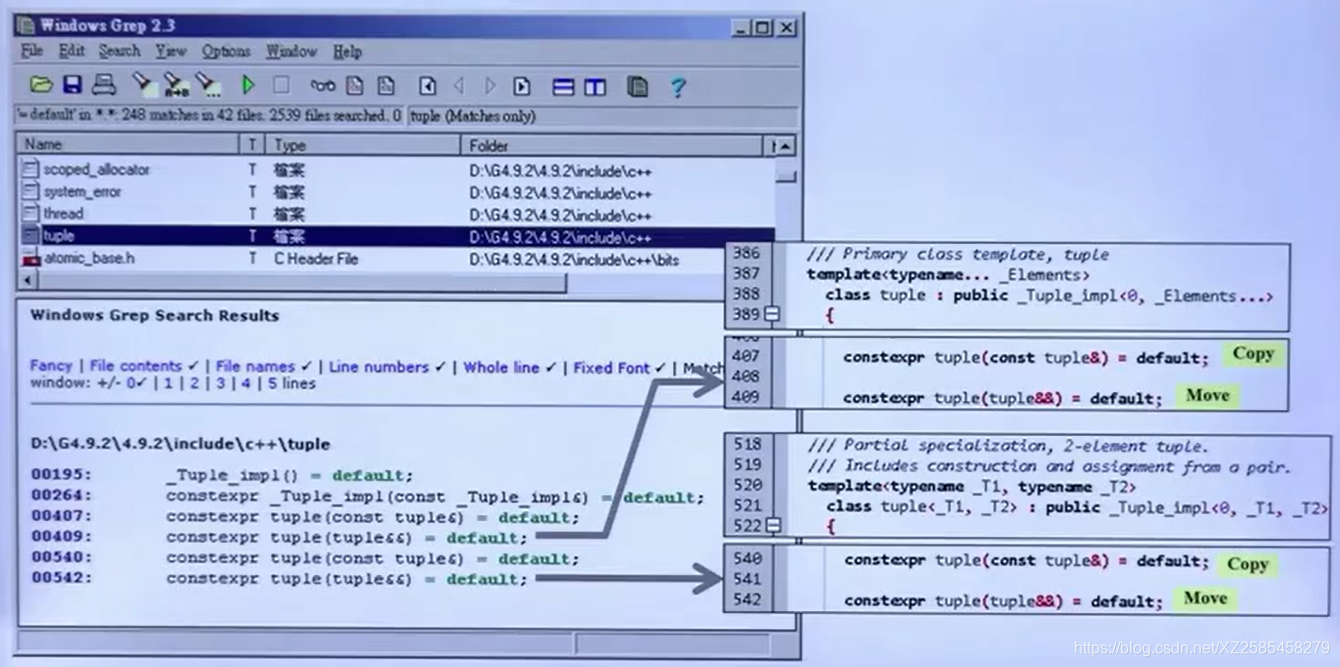This screenshot has width=1340, height=667.
Task: Click the tuple row file icon
Action: point(31,236)
